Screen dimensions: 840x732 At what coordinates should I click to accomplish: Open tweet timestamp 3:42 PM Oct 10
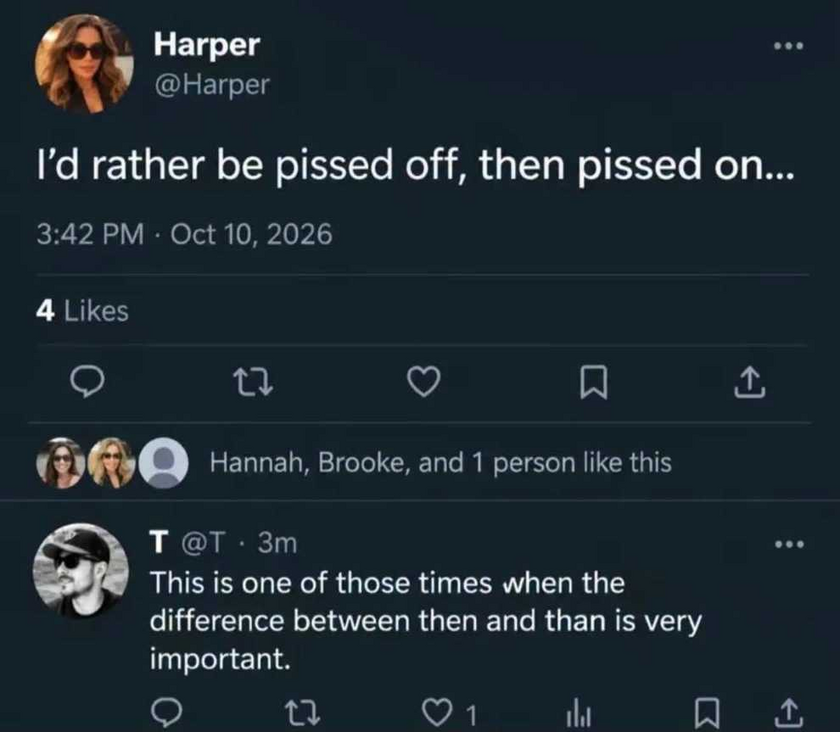(x=184, y=234)
